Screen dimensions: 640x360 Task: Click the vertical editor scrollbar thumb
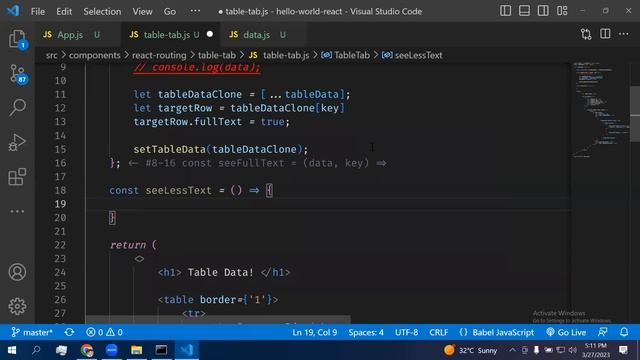click(x=635, y=114)
